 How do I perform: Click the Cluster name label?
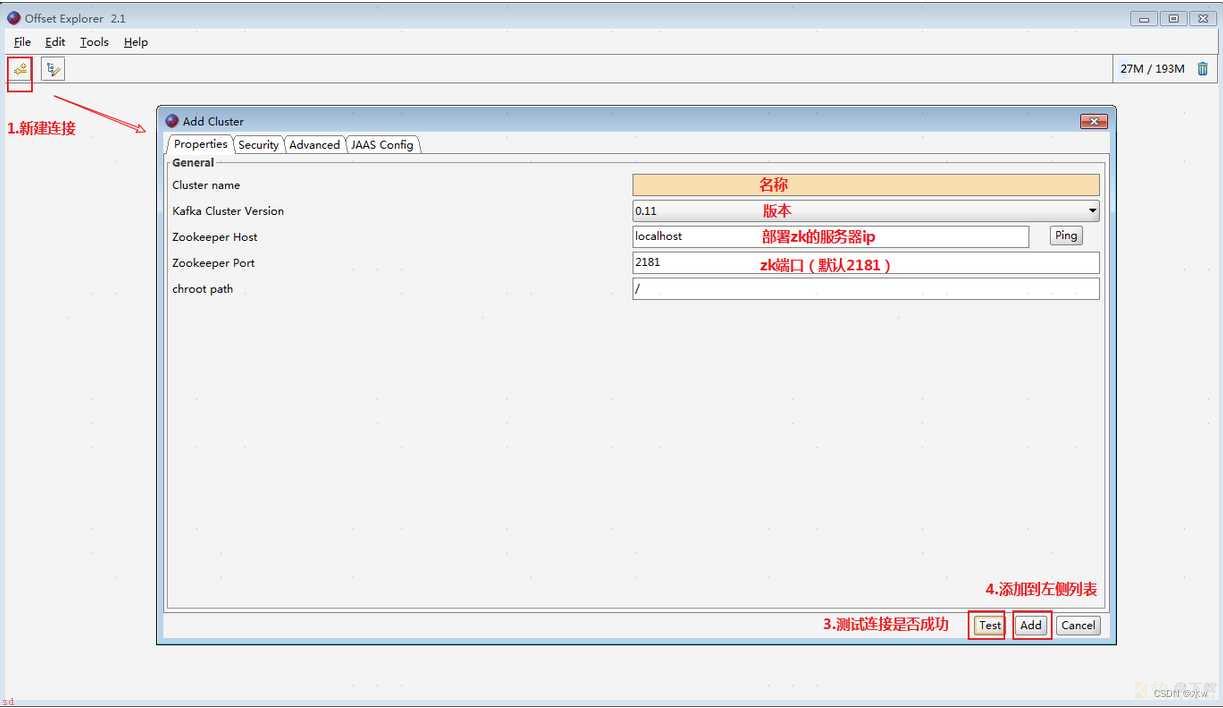[x=206, y=185]
